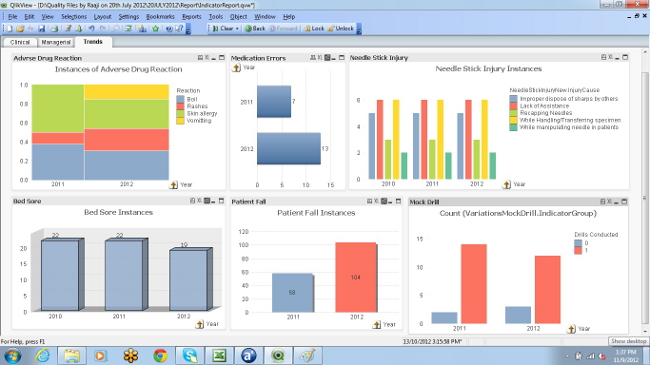
Task: Open the Selections menu
Action: (x=74, y=17)
